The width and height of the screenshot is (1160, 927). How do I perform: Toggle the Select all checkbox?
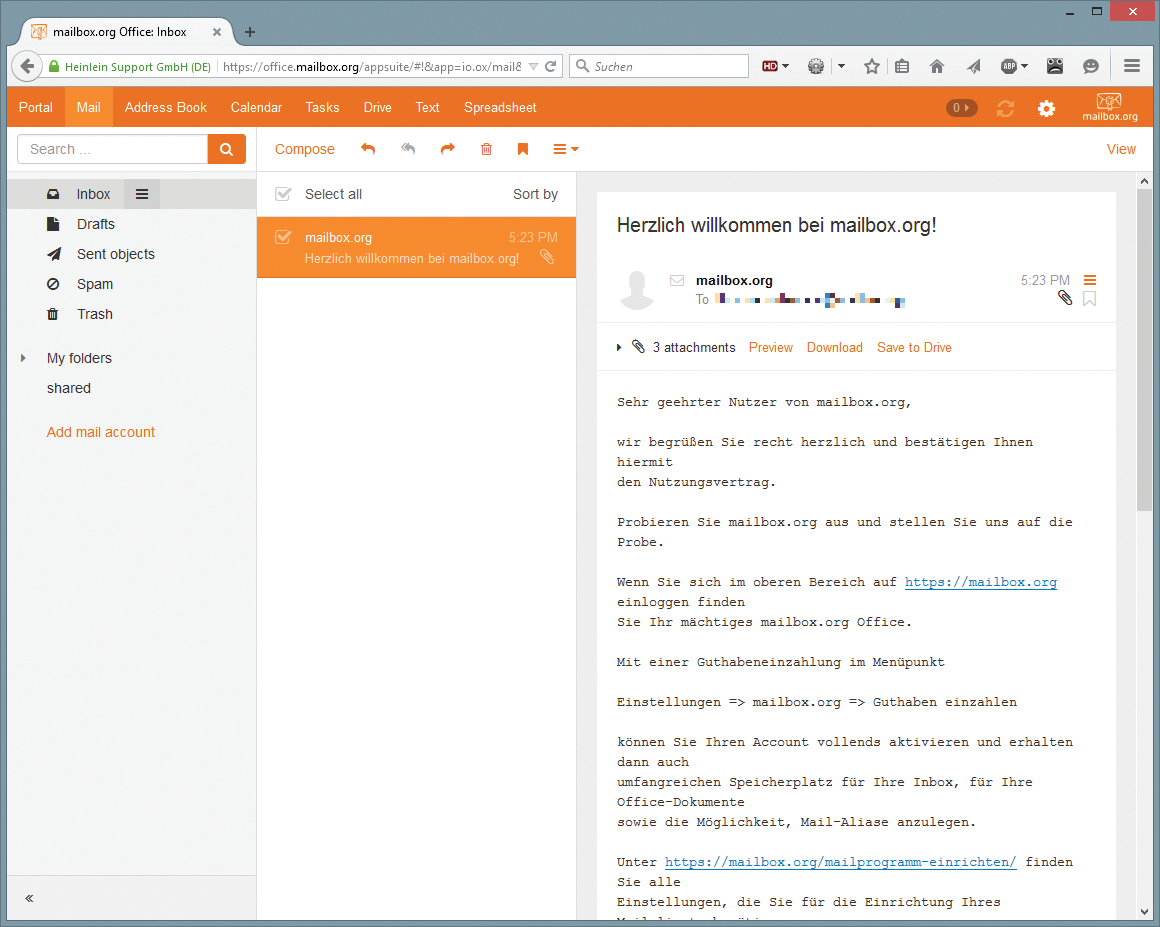pyautogui.click(x=283, y=194)
